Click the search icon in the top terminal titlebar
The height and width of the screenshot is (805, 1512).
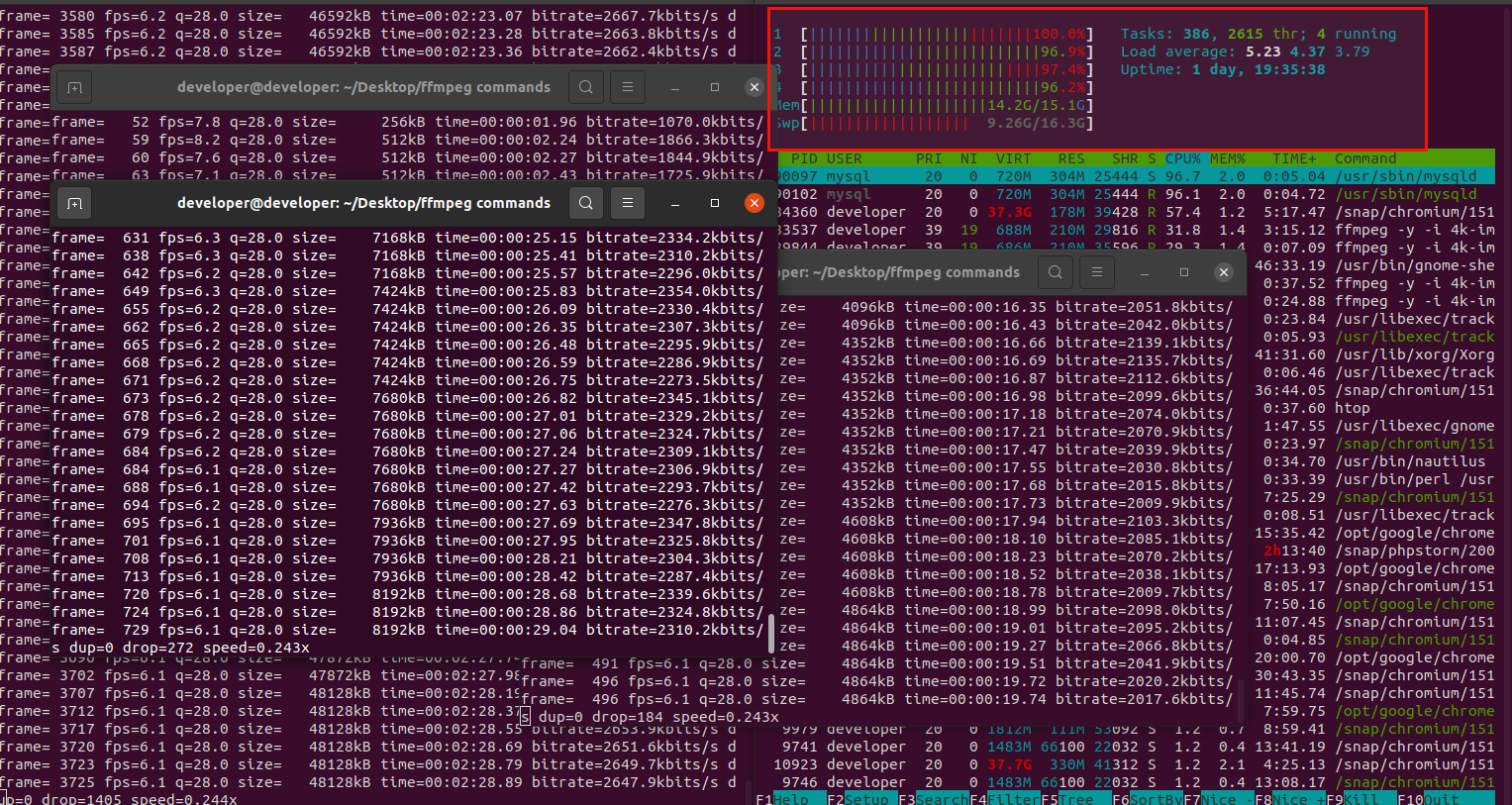[x=585, y=86]
